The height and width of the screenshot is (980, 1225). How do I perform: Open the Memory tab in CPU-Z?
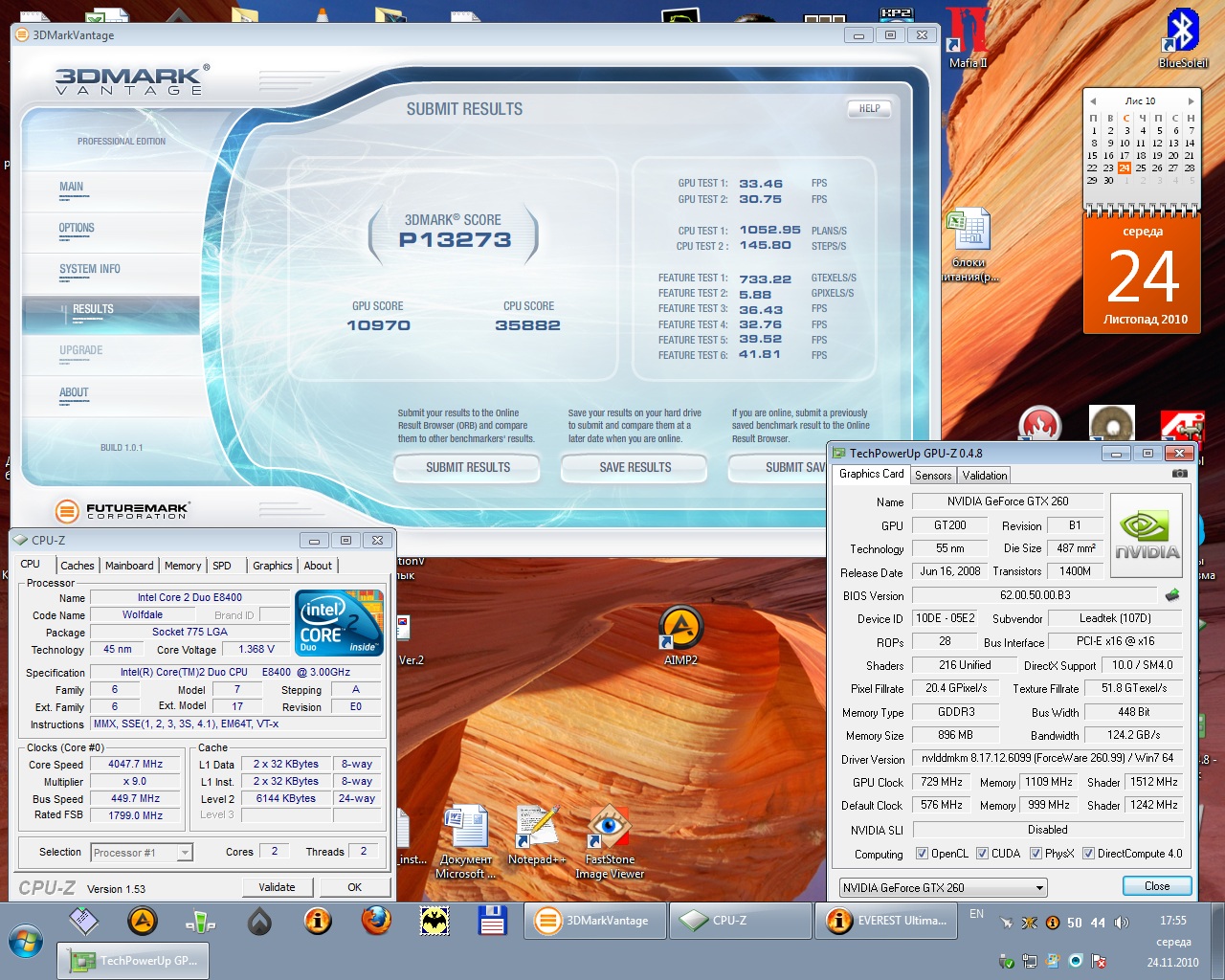pyautogui.click(x=183, y=566)
